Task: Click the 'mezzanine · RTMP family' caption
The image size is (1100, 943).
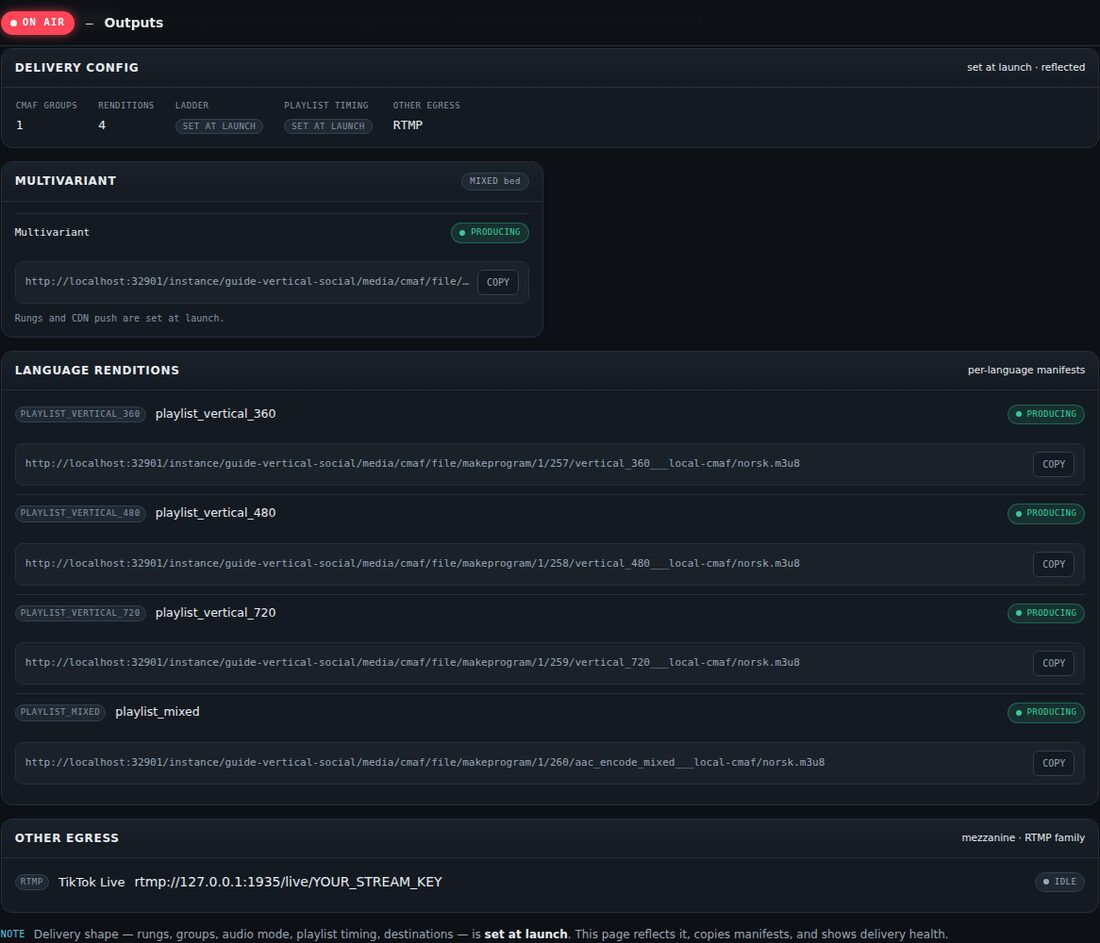Action: [x=1023, y=838]
